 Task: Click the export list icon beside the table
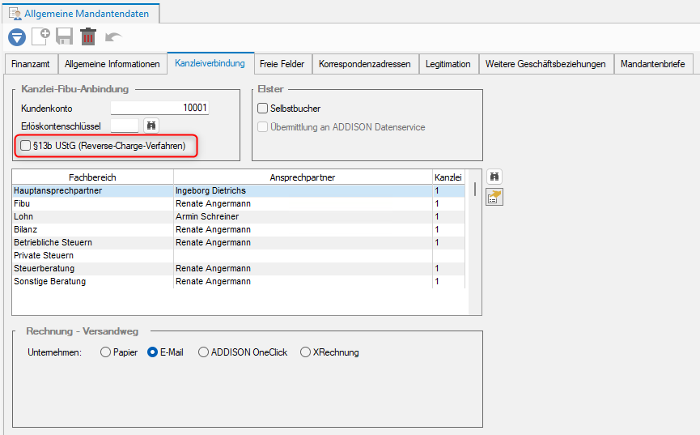(494, 197)
